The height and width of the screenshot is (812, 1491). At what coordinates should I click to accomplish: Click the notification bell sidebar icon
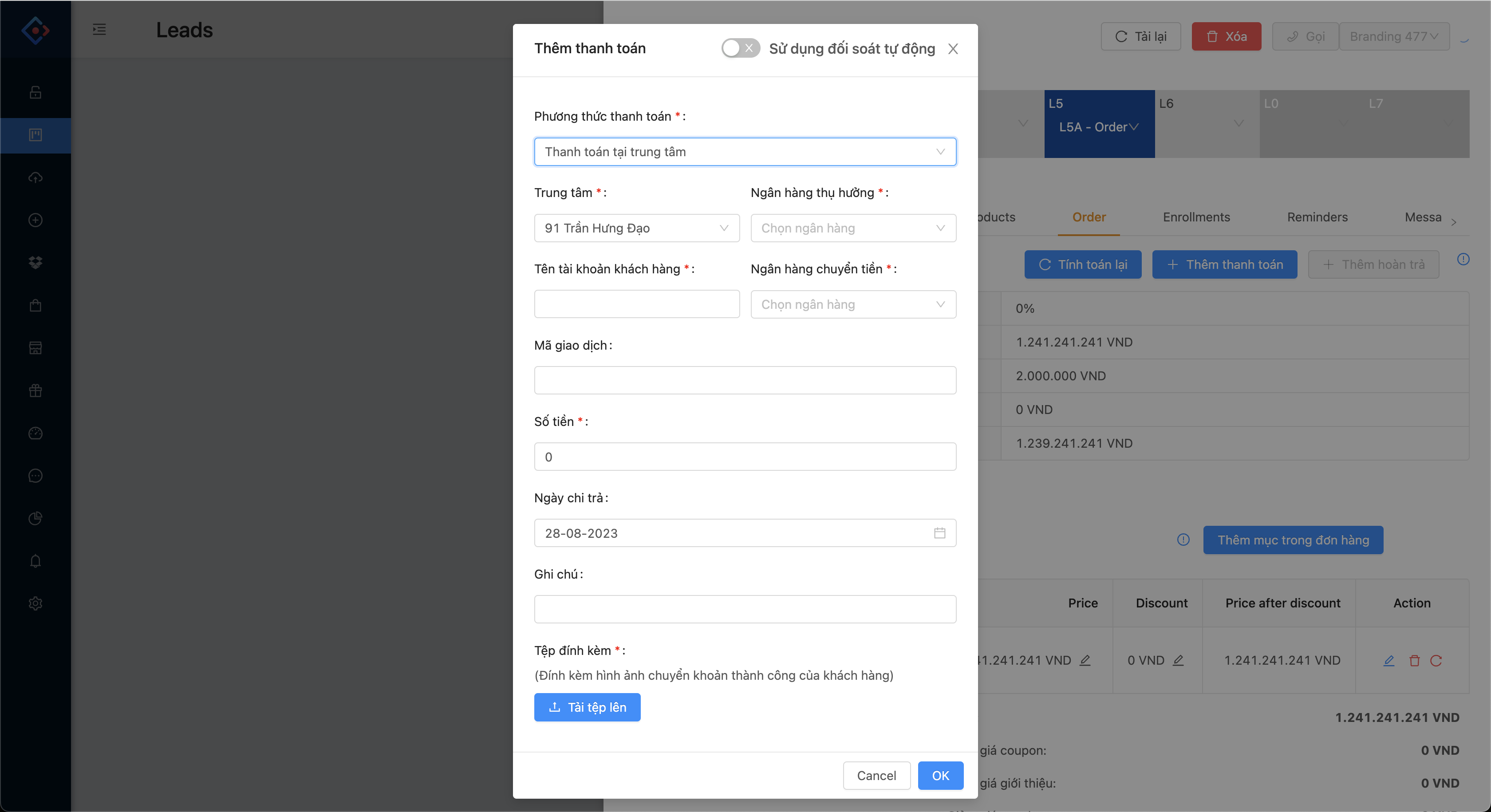35,561
